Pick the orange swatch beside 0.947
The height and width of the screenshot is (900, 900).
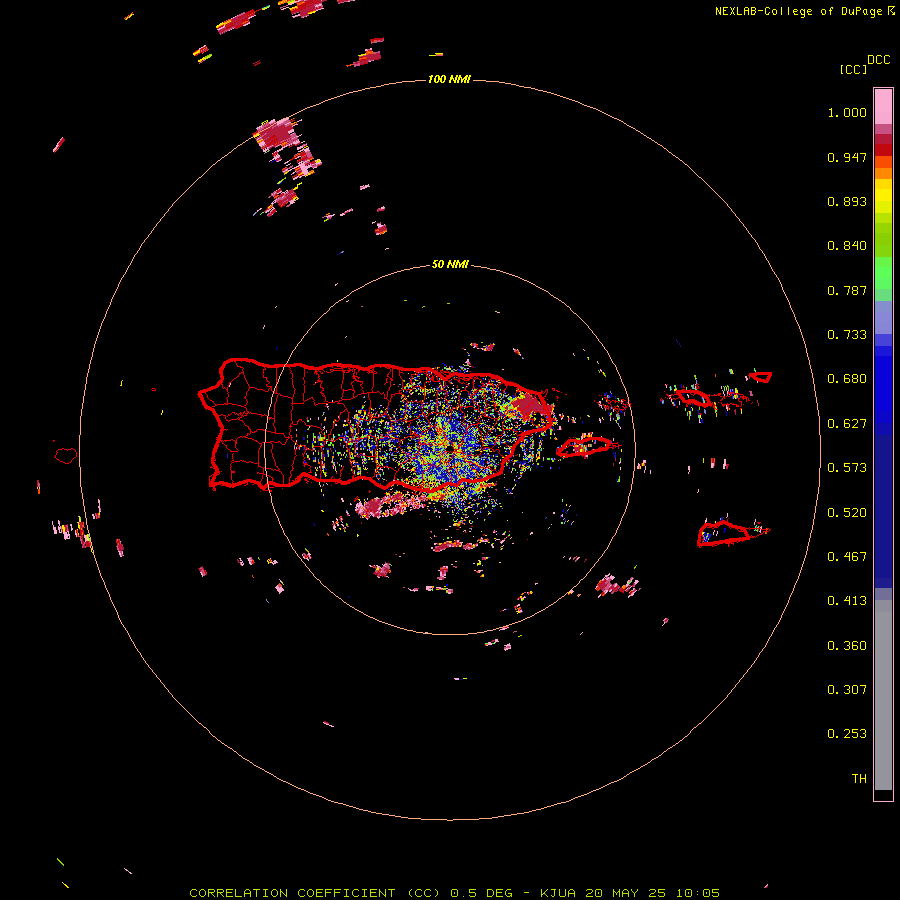[x=883, y=162]
